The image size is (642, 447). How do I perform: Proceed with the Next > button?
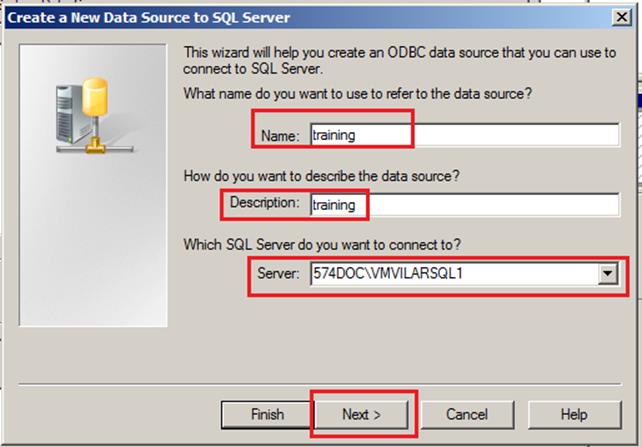[x=362, y=414]
